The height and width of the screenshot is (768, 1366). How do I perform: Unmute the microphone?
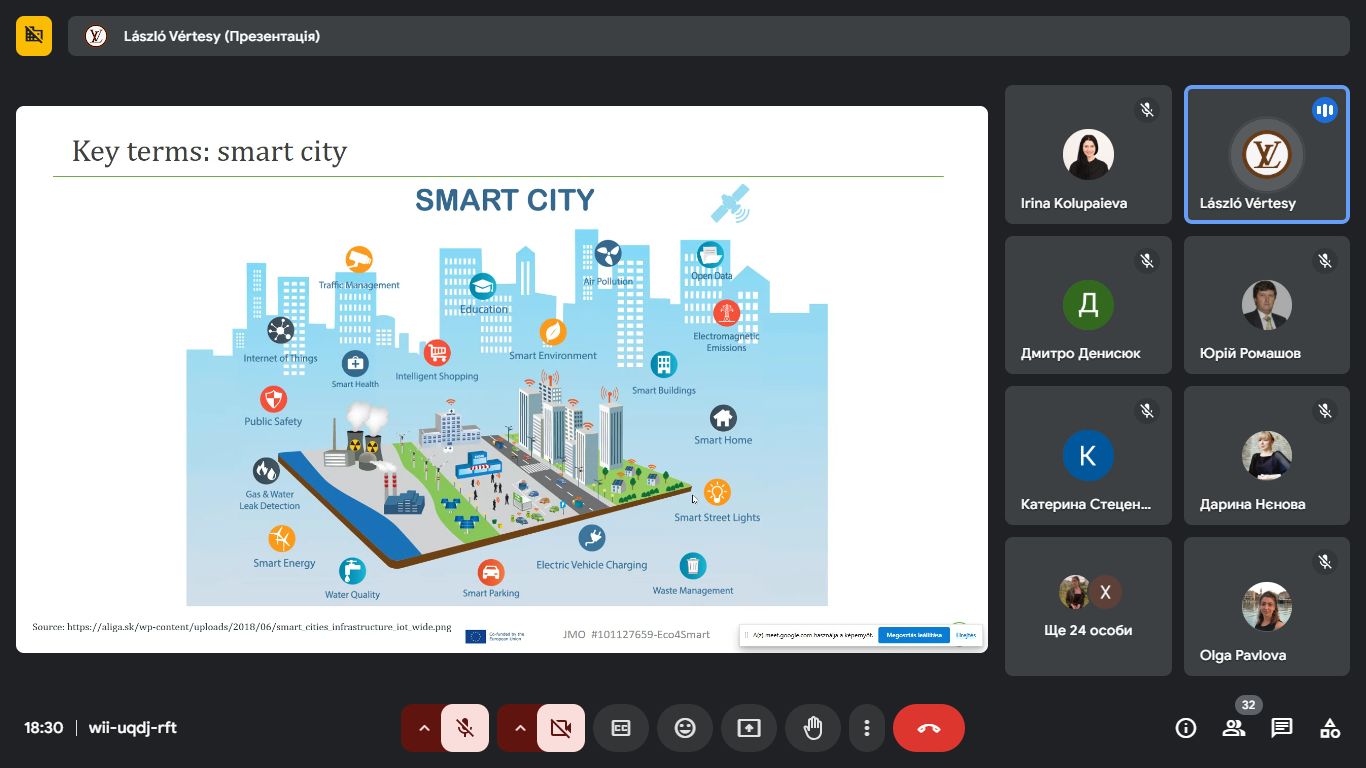(465, 728)
